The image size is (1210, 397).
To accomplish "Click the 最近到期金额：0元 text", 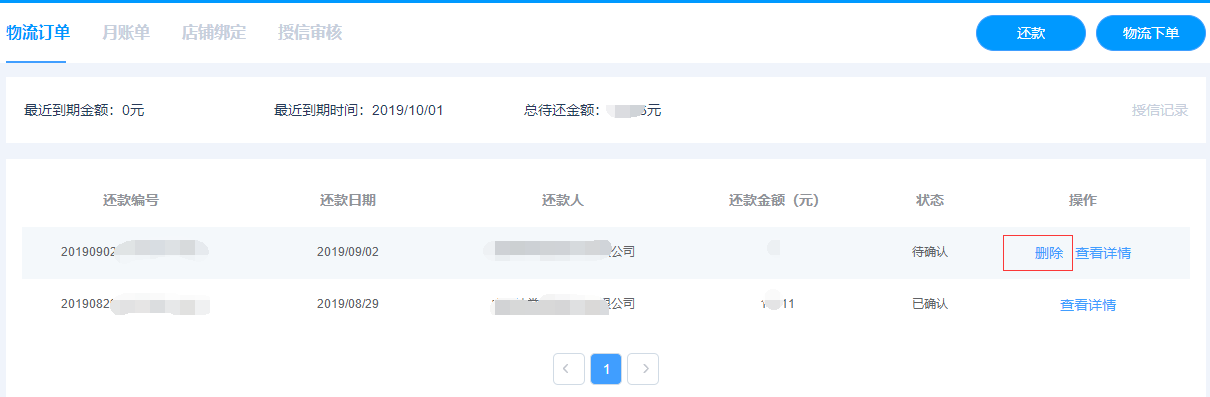I will click(84, 110).
